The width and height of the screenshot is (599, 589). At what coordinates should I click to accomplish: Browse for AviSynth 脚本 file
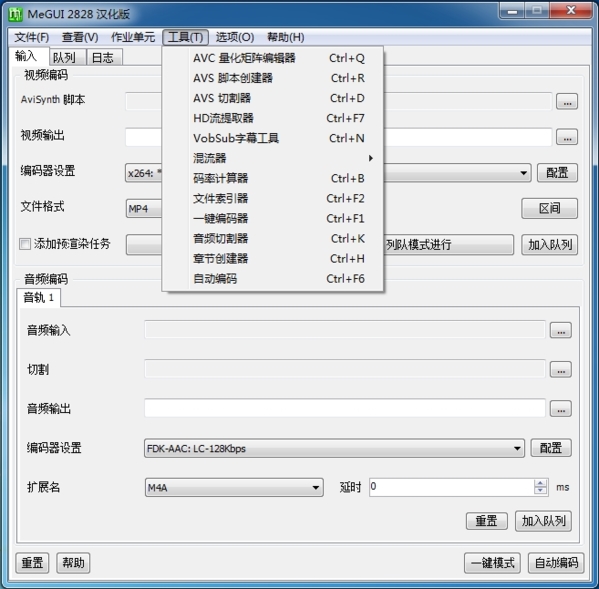tap(567, 101)
